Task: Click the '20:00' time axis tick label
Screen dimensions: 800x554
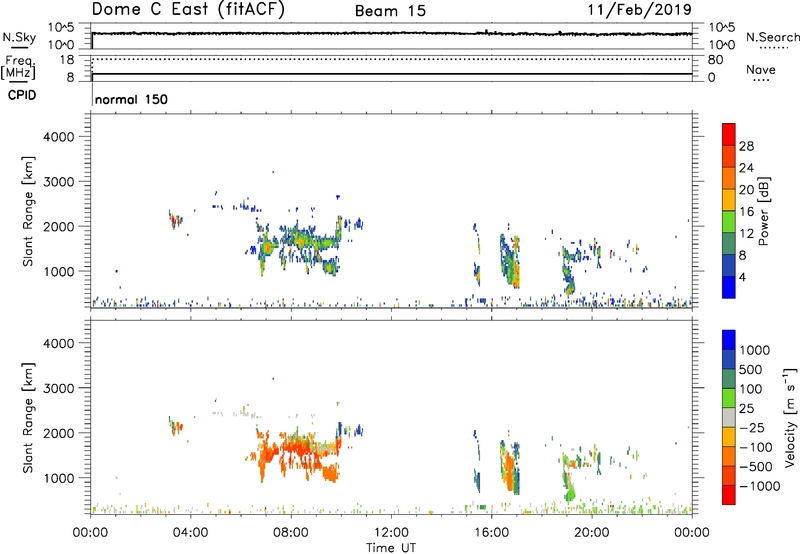Action: pyautogui.click(x=591, y=533)
